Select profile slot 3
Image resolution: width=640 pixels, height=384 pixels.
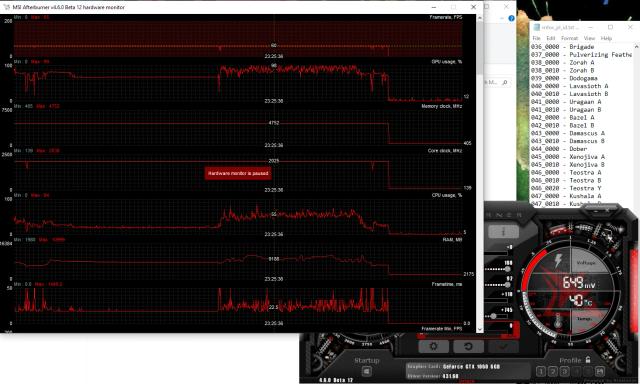564,371
